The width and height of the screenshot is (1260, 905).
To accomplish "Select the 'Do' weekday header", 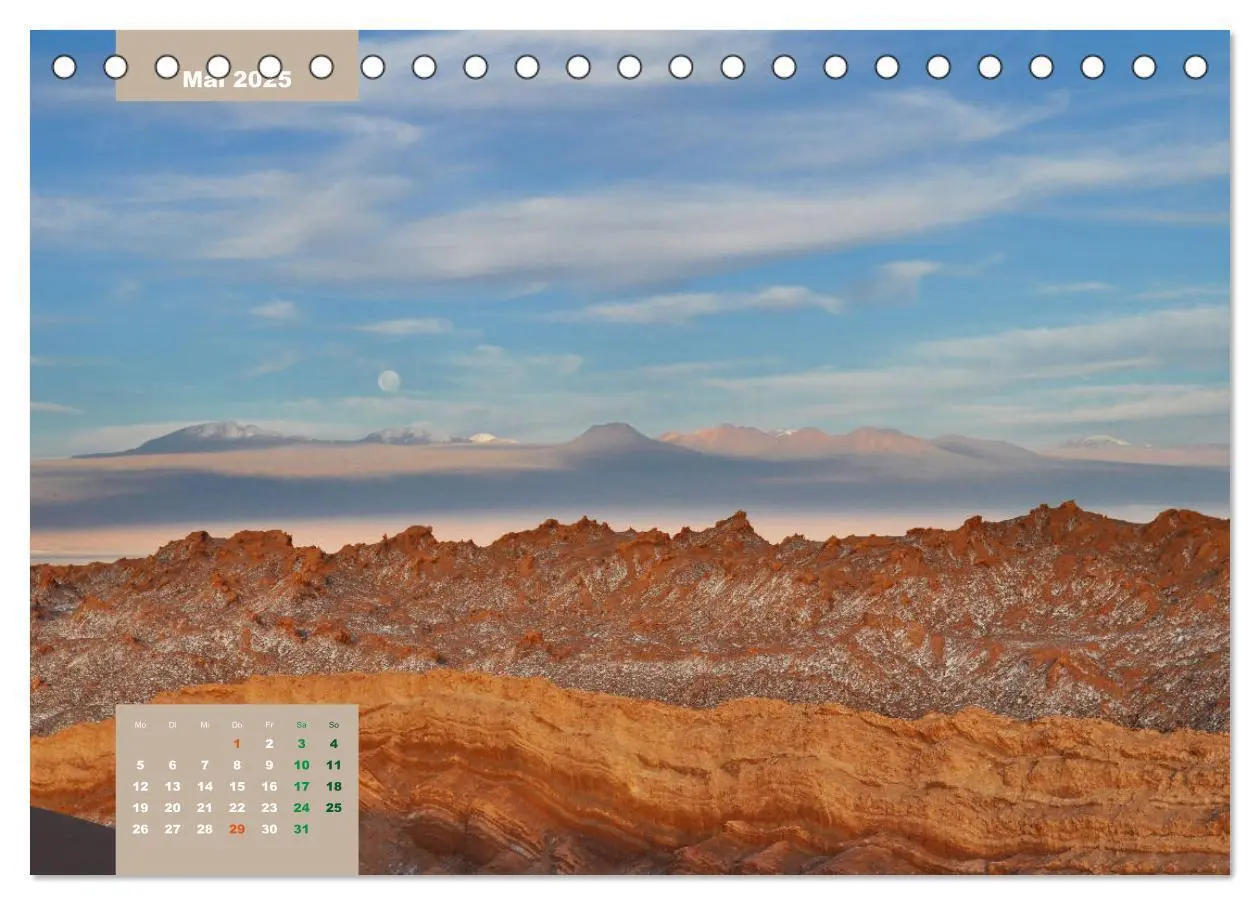I will pyautogui.click(x=237, y=725).
